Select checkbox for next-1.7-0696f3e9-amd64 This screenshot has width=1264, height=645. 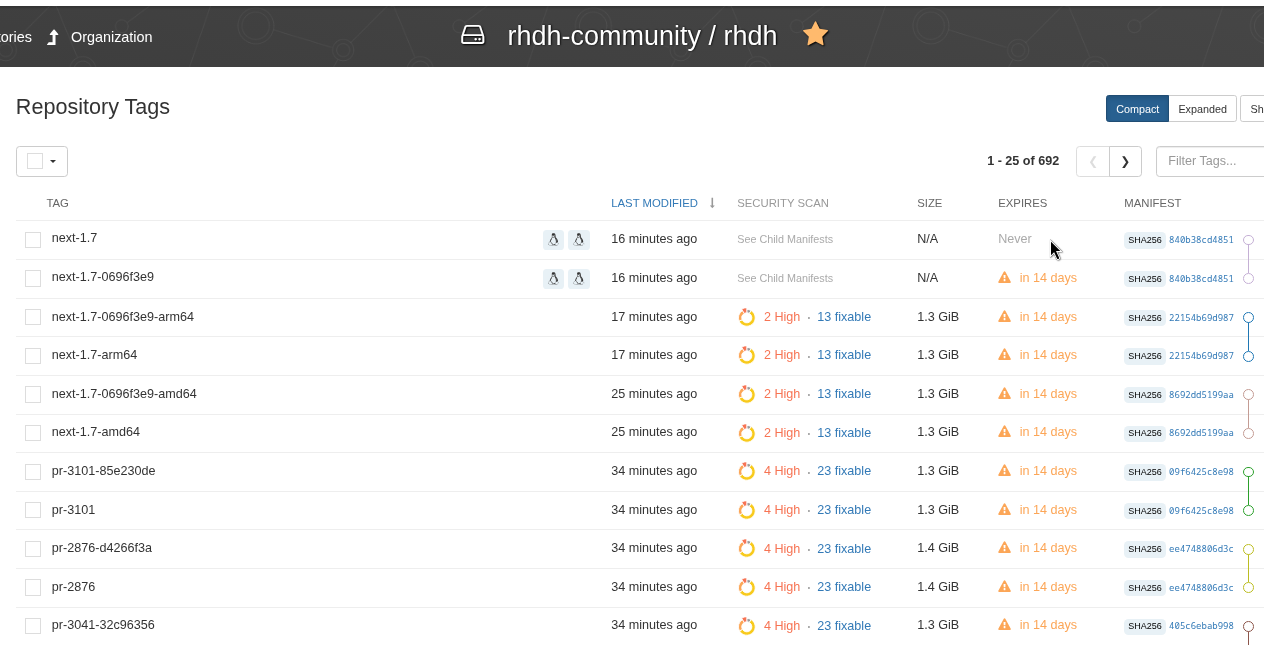(33, 394)
